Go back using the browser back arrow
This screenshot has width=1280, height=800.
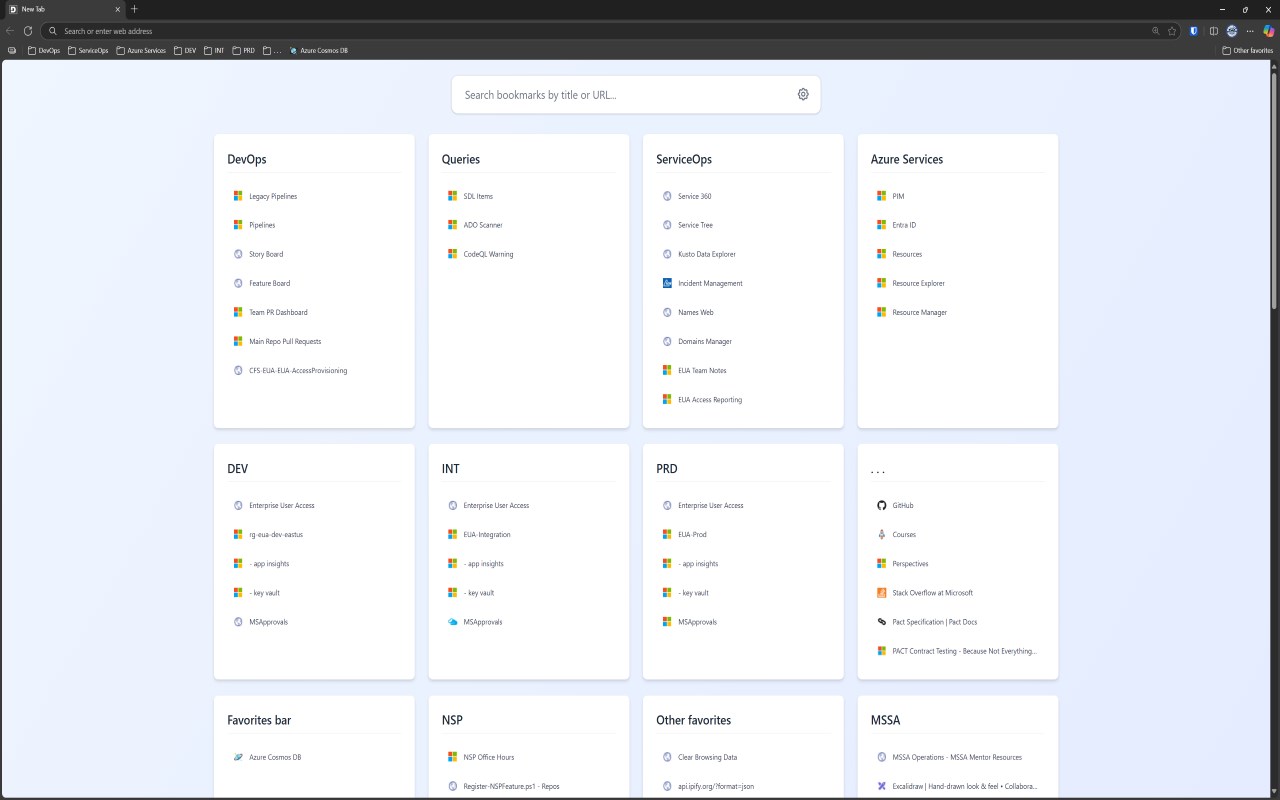pyautogui.click(x=11, y=31)
